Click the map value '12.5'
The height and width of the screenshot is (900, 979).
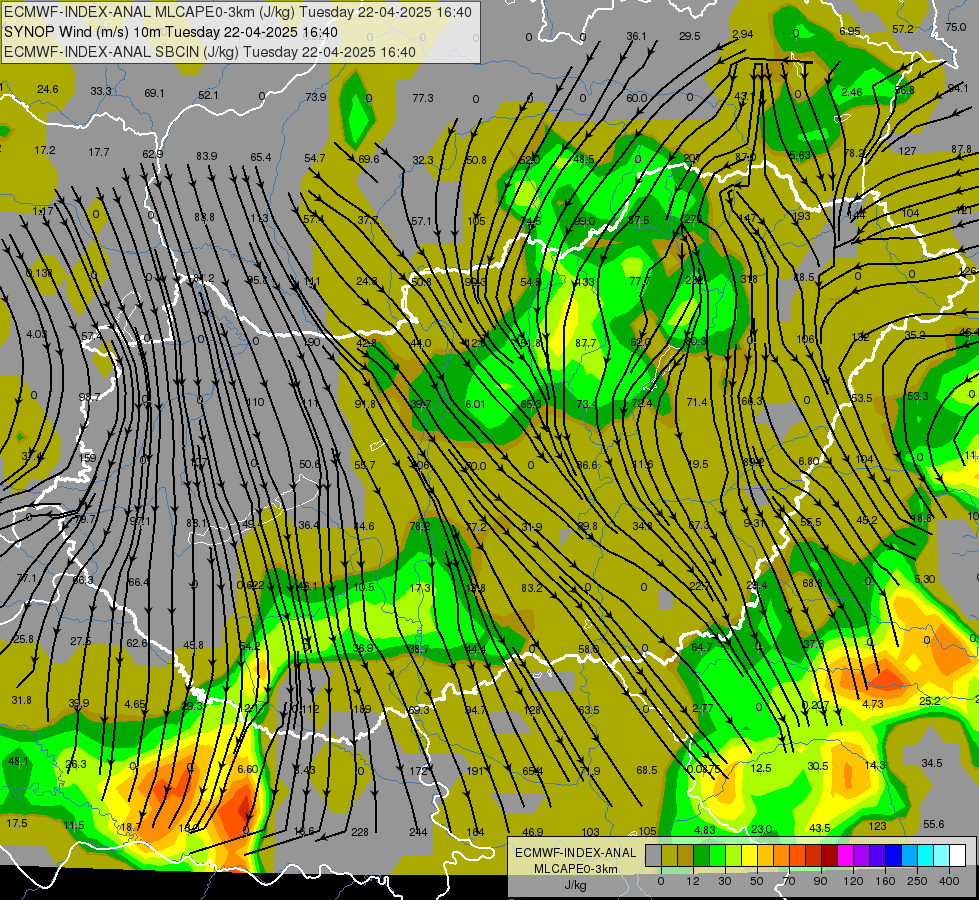pyautogui.click(x=761, y=768)
